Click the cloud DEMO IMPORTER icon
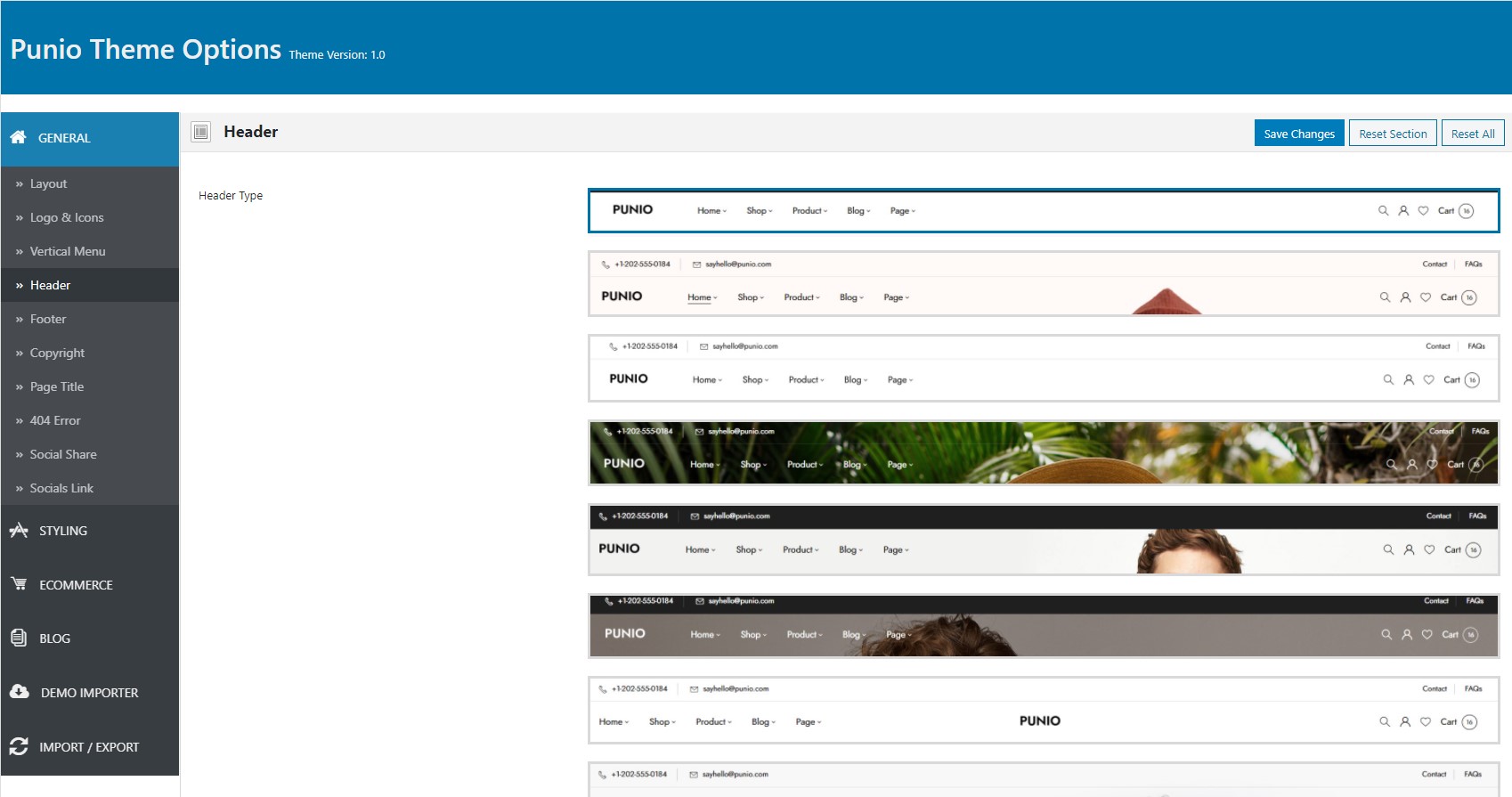The image size is (1512, 797). [x=20, y=692]
